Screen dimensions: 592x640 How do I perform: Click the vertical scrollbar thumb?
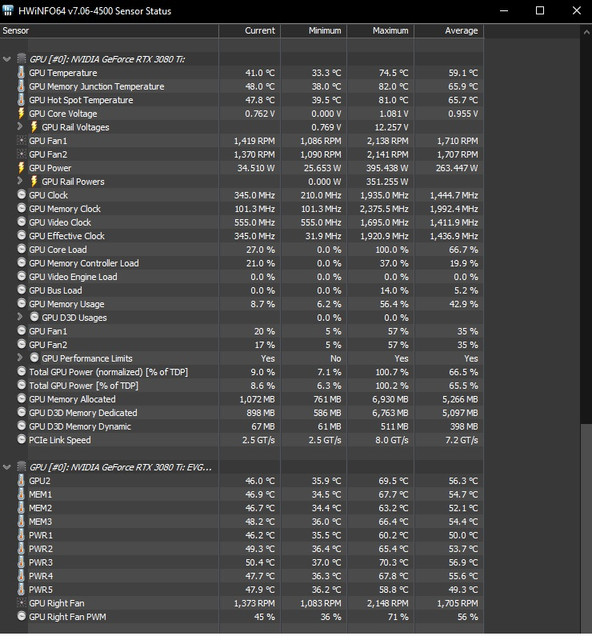point(586,527)
